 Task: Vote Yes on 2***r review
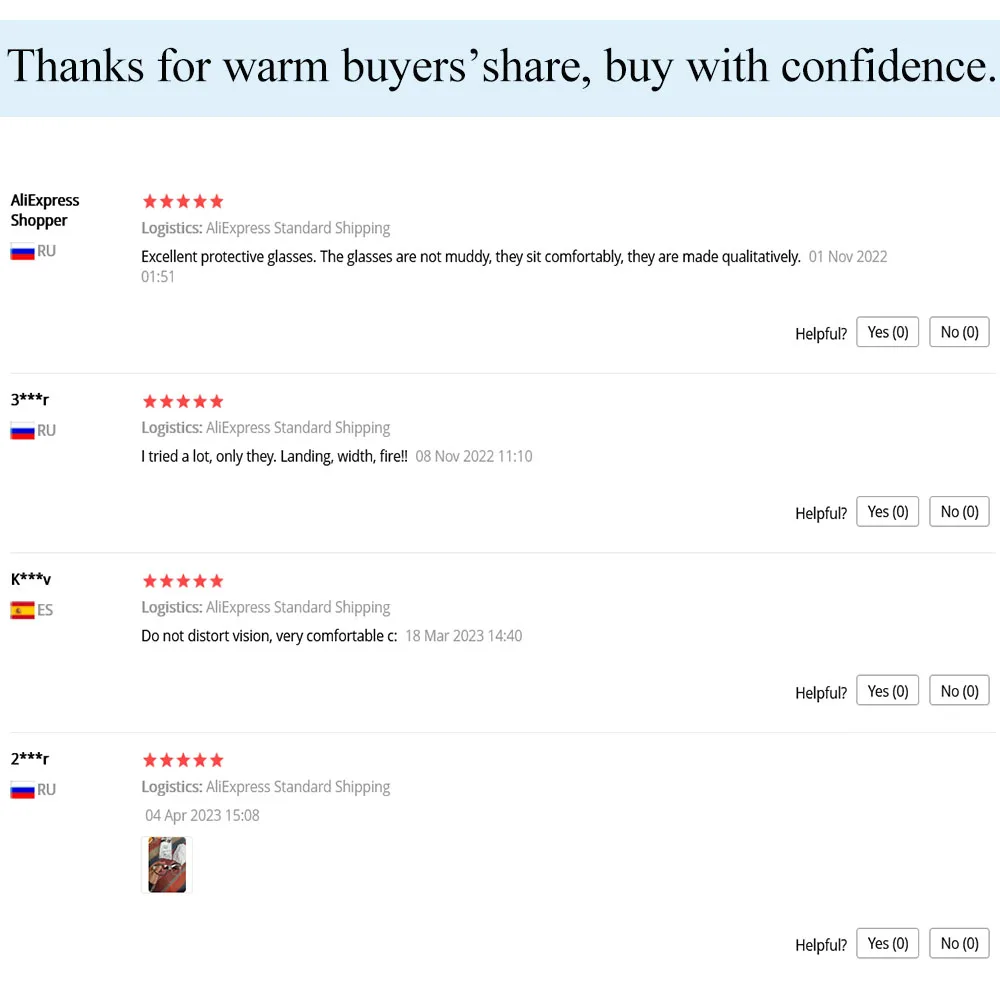tap(887, 943)
